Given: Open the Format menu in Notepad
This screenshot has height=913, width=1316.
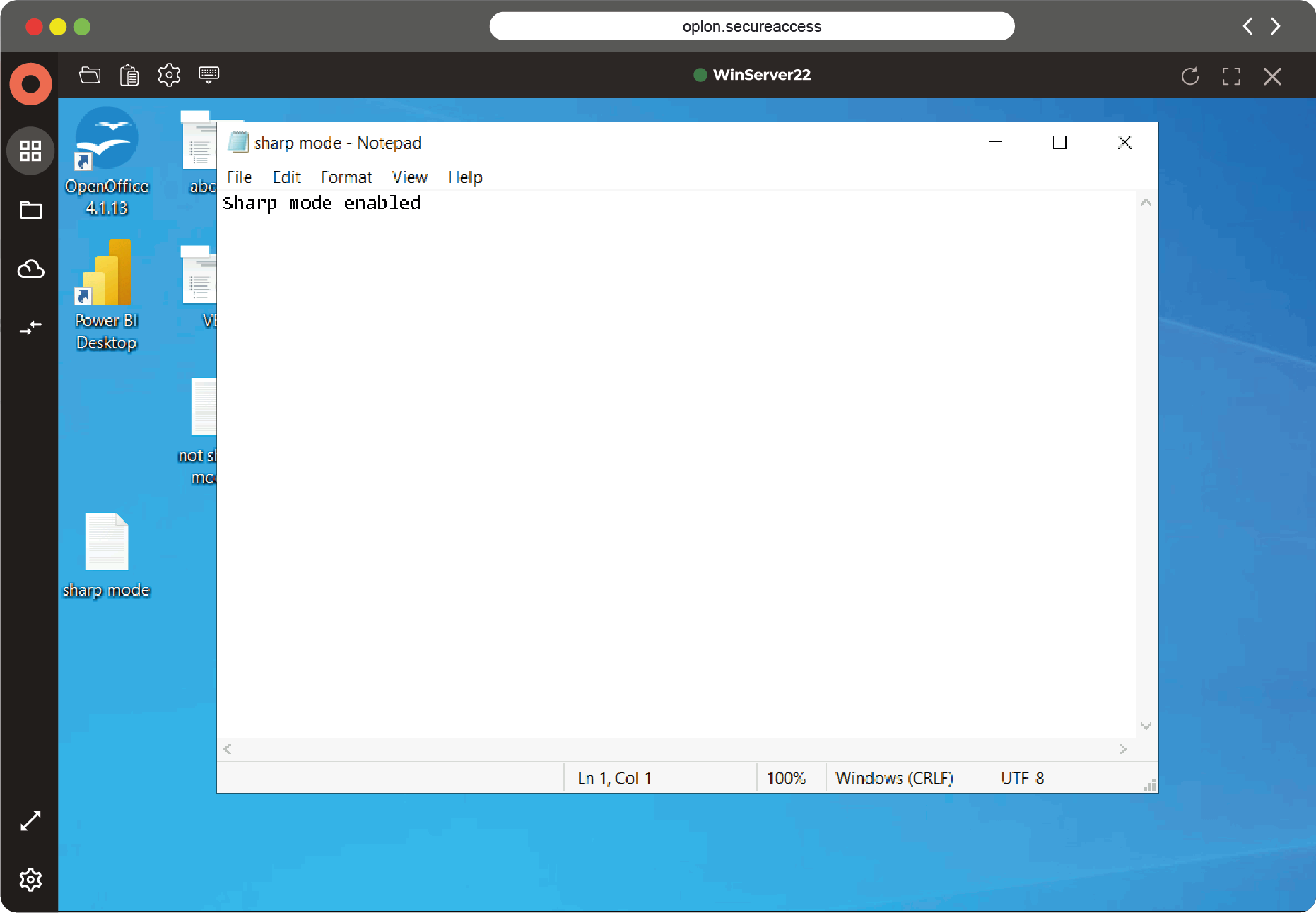Looking at the screenshot, I should [346, 177].
